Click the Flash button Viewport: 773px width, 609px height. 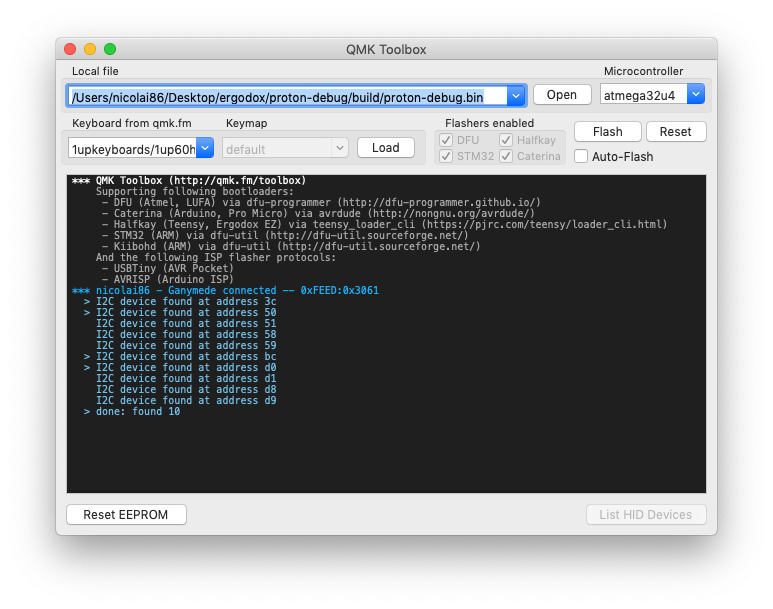(607, 132)
